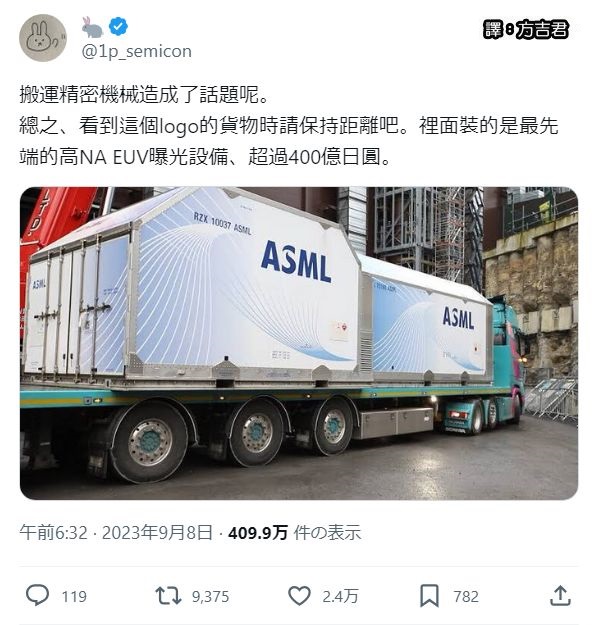Click the 2023年9月8日 date text
This screenshot has width=598, height=625.
[157, 533]
